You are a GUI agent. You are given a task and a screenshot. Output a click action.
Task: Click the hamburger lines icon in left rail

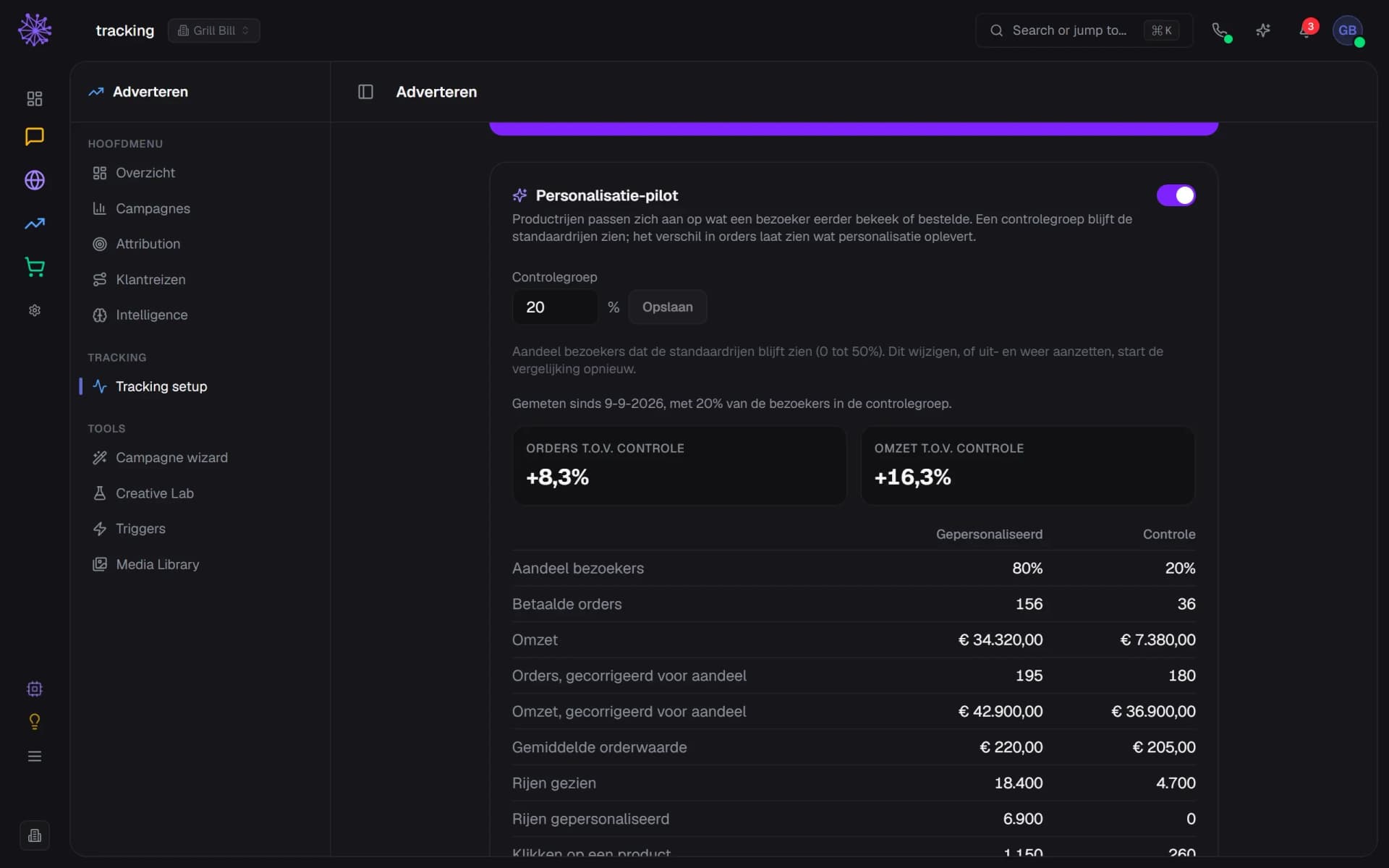click(x=35, y=757)
